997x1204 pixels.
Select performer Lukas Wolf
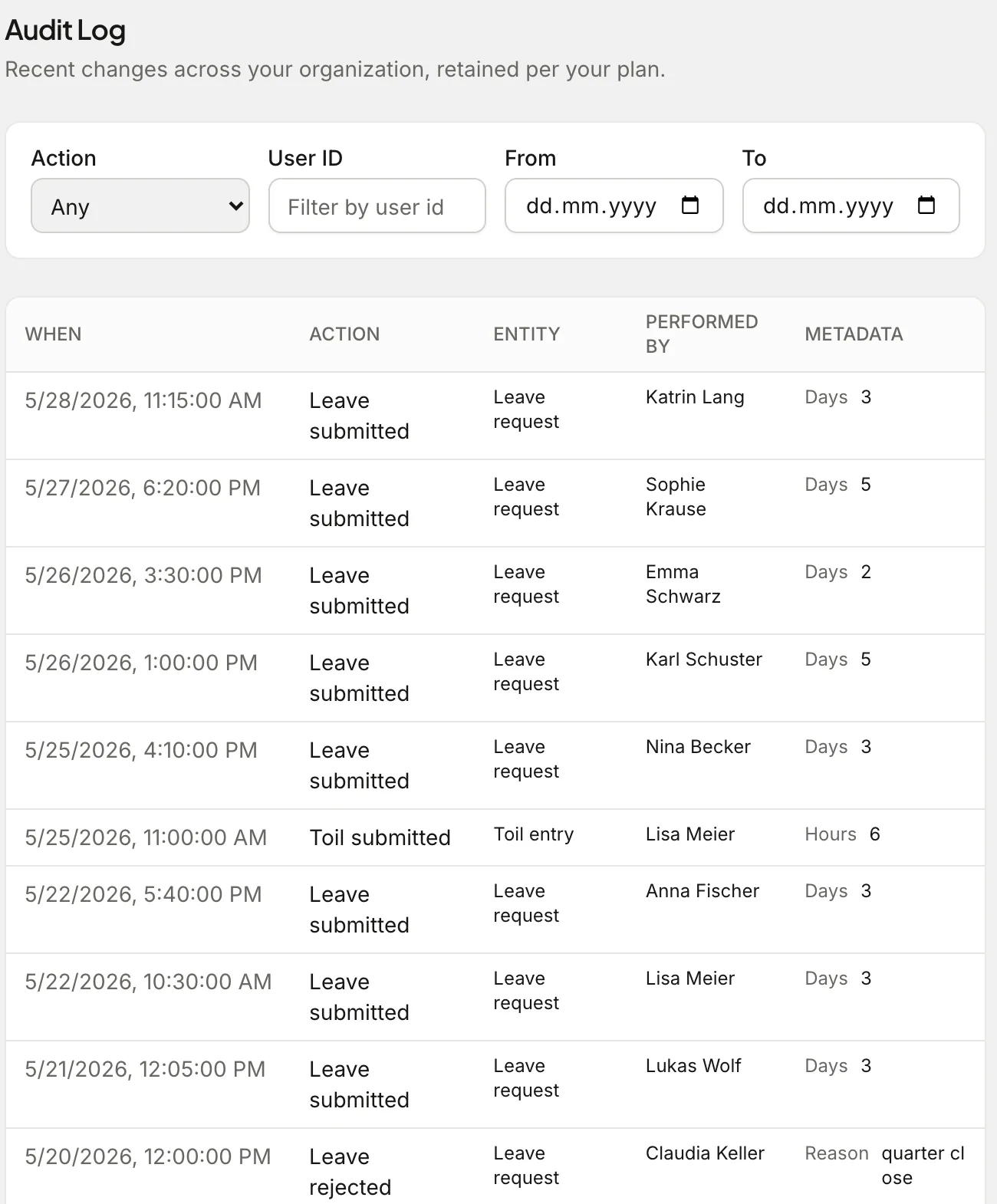pos(693,1066)
